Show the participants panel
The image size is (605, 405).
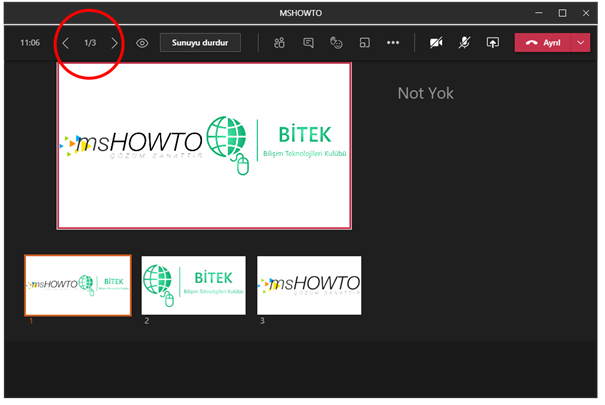pyautogui.click(x=279, y=43)
